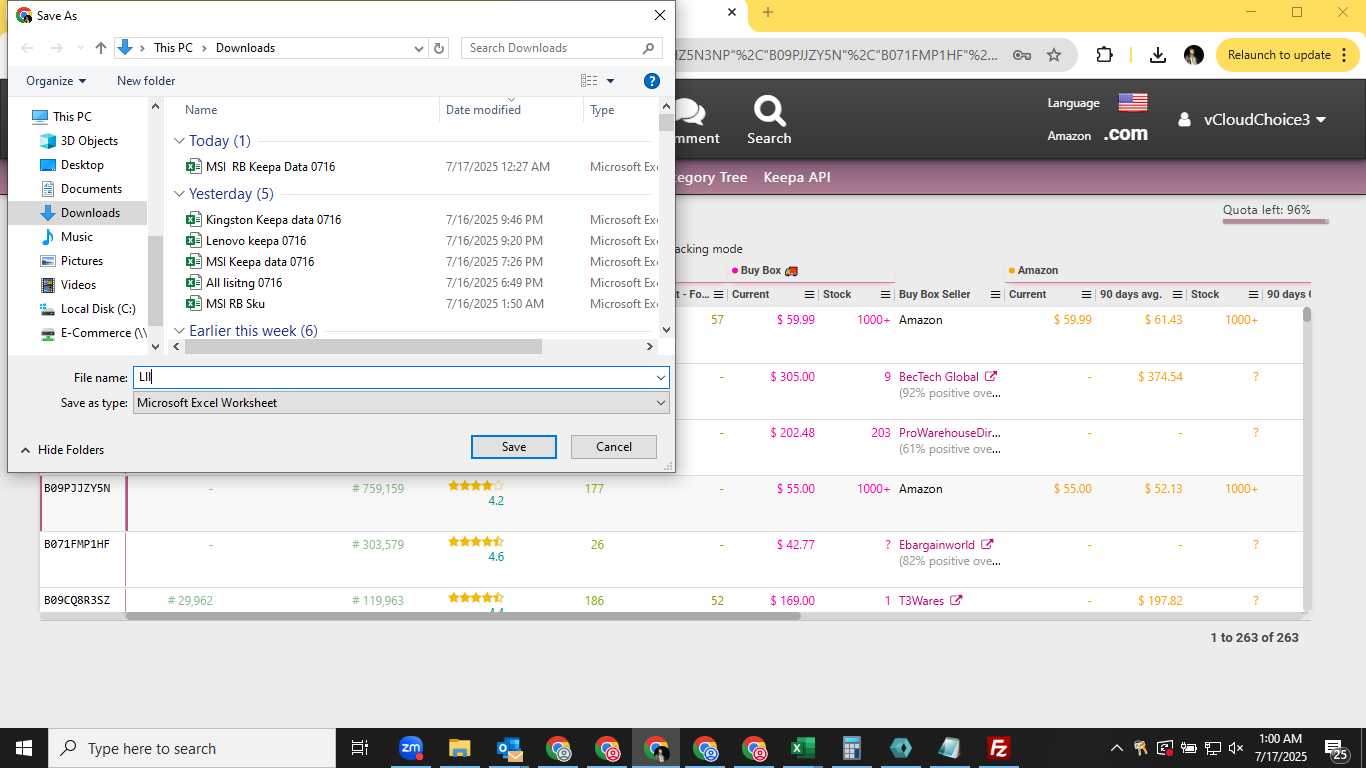
Task: Open a new browser tab with plus icon
Action: (768, 12)
